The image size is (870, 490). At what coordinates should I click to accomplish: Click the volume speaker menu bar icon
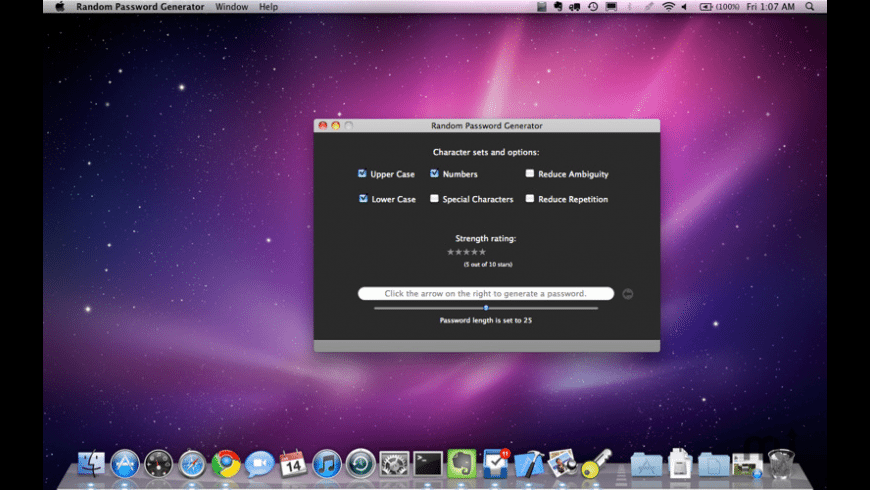coord(685,7)
